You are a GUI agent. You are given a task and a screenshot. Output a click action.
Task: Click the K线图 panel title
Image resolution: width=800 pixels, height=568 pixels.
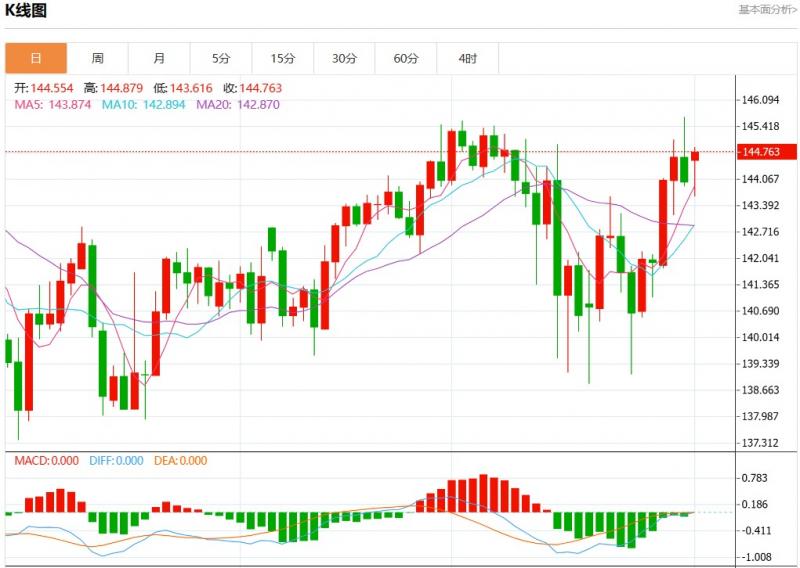(26, 11)
